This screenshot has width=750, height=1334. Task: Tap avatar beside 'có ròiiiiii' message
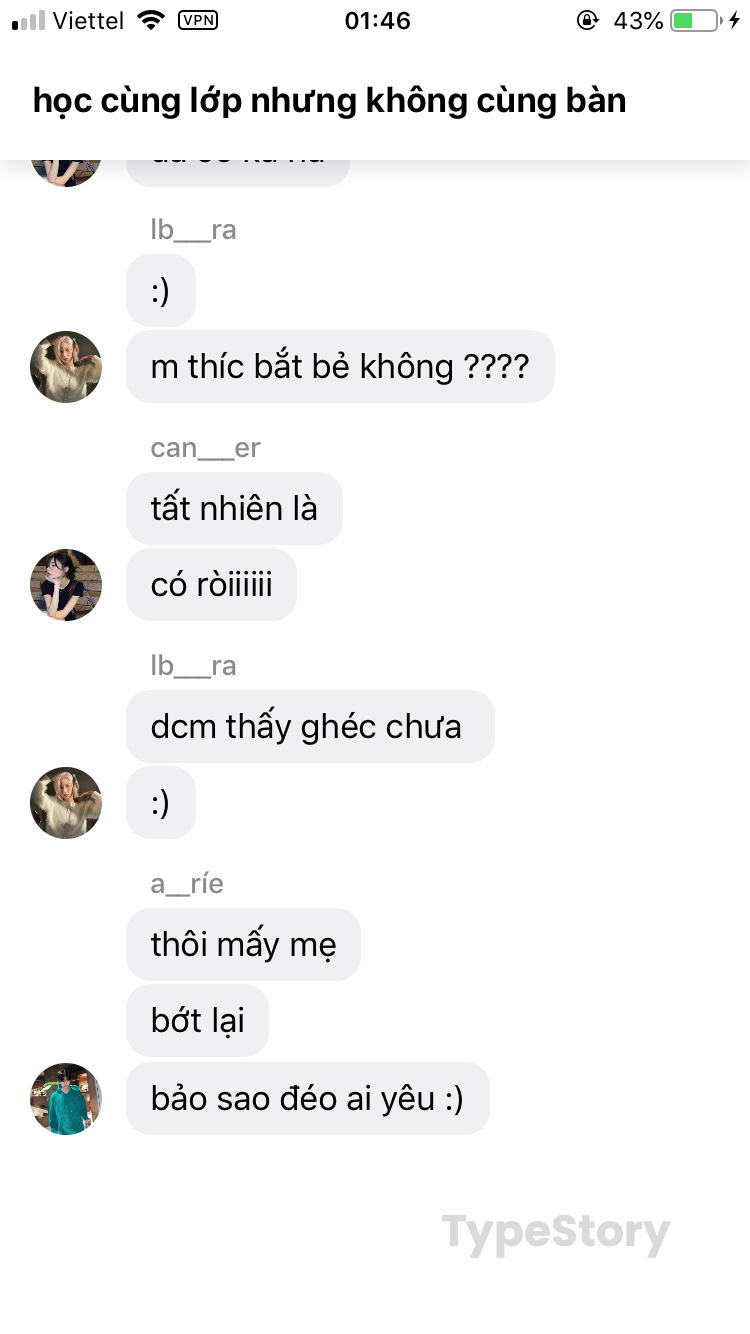coord(66,585)
